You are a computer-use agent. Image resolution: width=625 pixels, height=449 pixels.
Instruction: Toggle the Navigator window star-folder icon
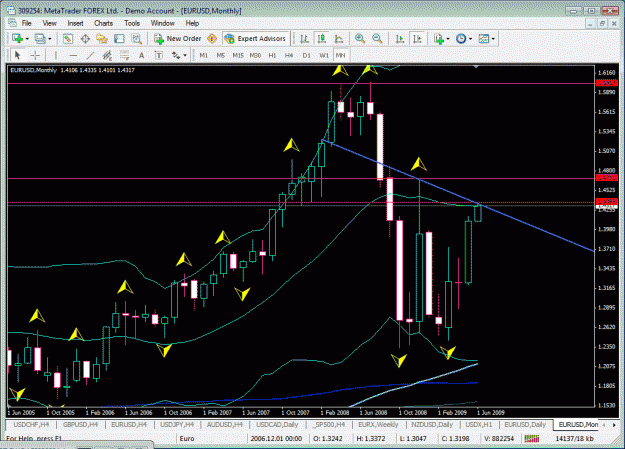point(102,39)
